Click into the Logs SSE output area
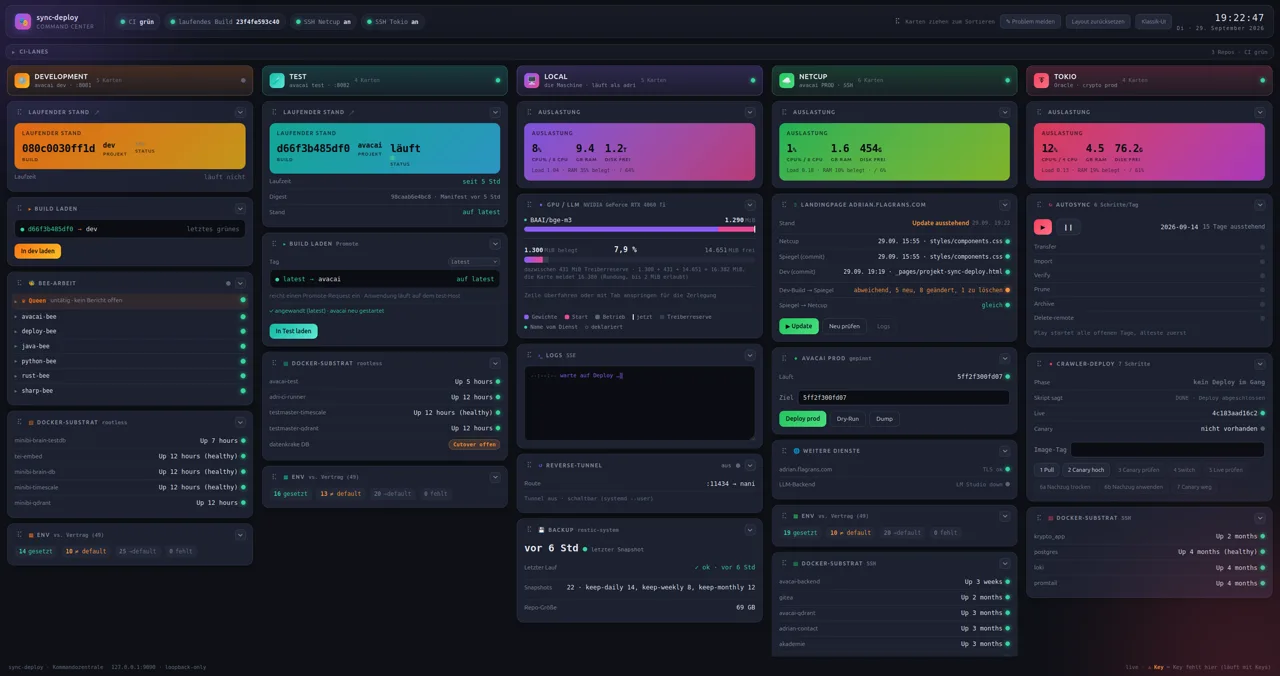Viewport: 1280px width, 676px height. click(x=639, y=403)
